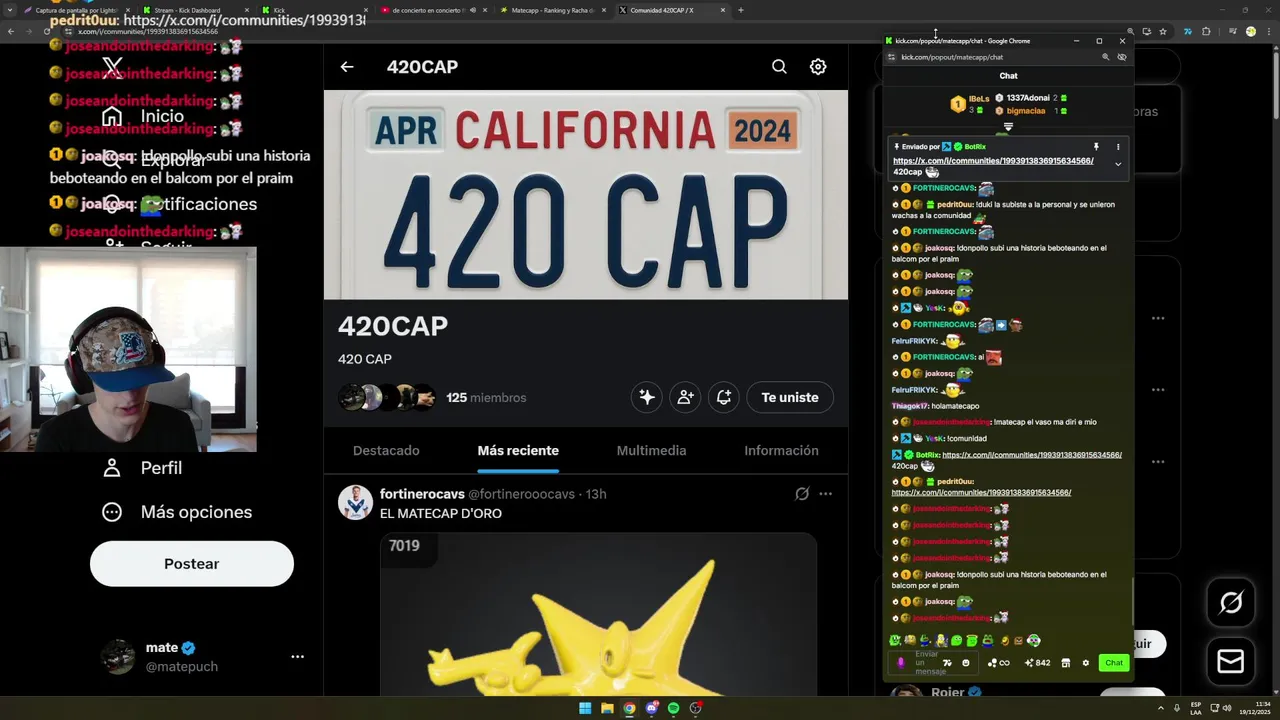Collapse the pinned message chevron in Kick chat
Viewport: 1280px width, 720px height.
pyautogui.click(x=1118, y=164)
